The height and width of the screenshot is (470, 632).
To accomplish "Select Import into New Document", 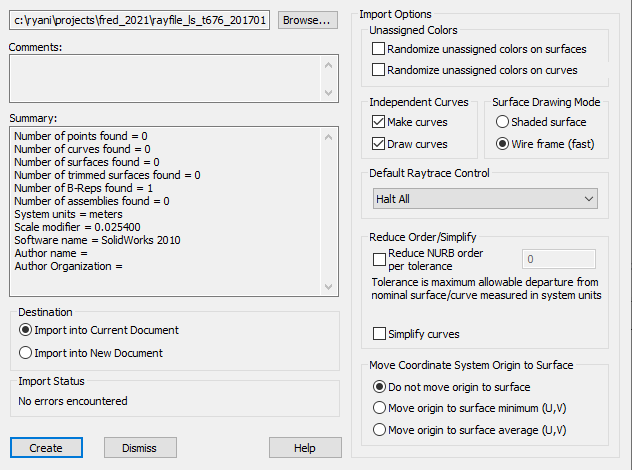I will 26,353.
